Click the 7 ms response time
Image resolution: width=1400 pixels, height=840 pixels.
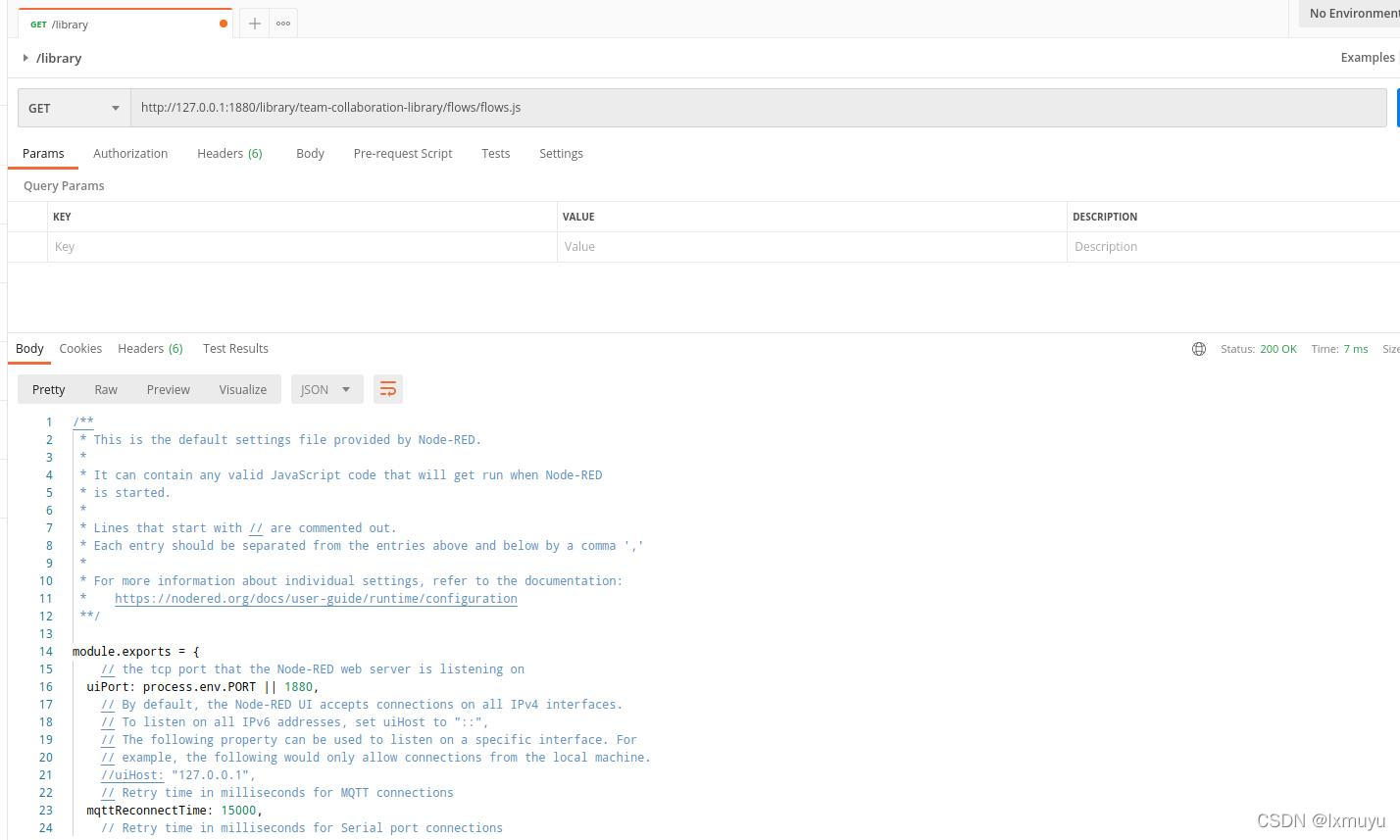1356,349
